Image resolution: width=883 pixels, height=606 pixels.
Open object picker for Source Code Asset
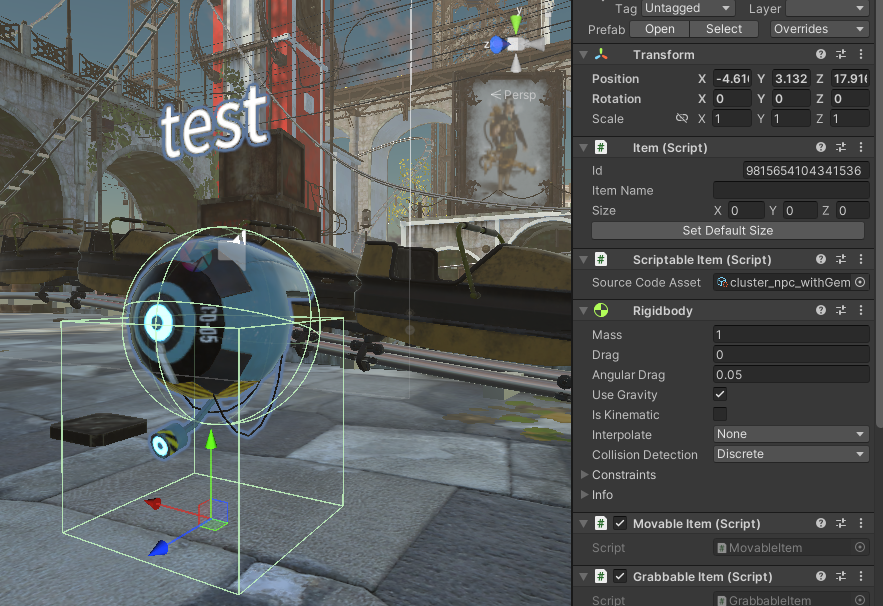[x=860, y=282]
